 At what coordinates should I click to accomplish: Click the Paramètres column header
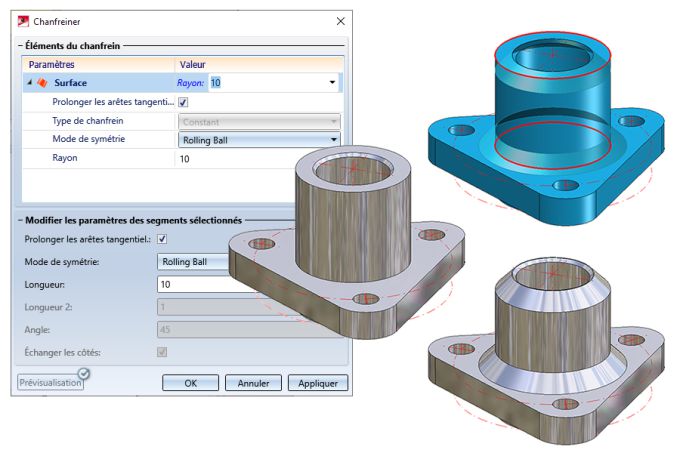point(97,64)
